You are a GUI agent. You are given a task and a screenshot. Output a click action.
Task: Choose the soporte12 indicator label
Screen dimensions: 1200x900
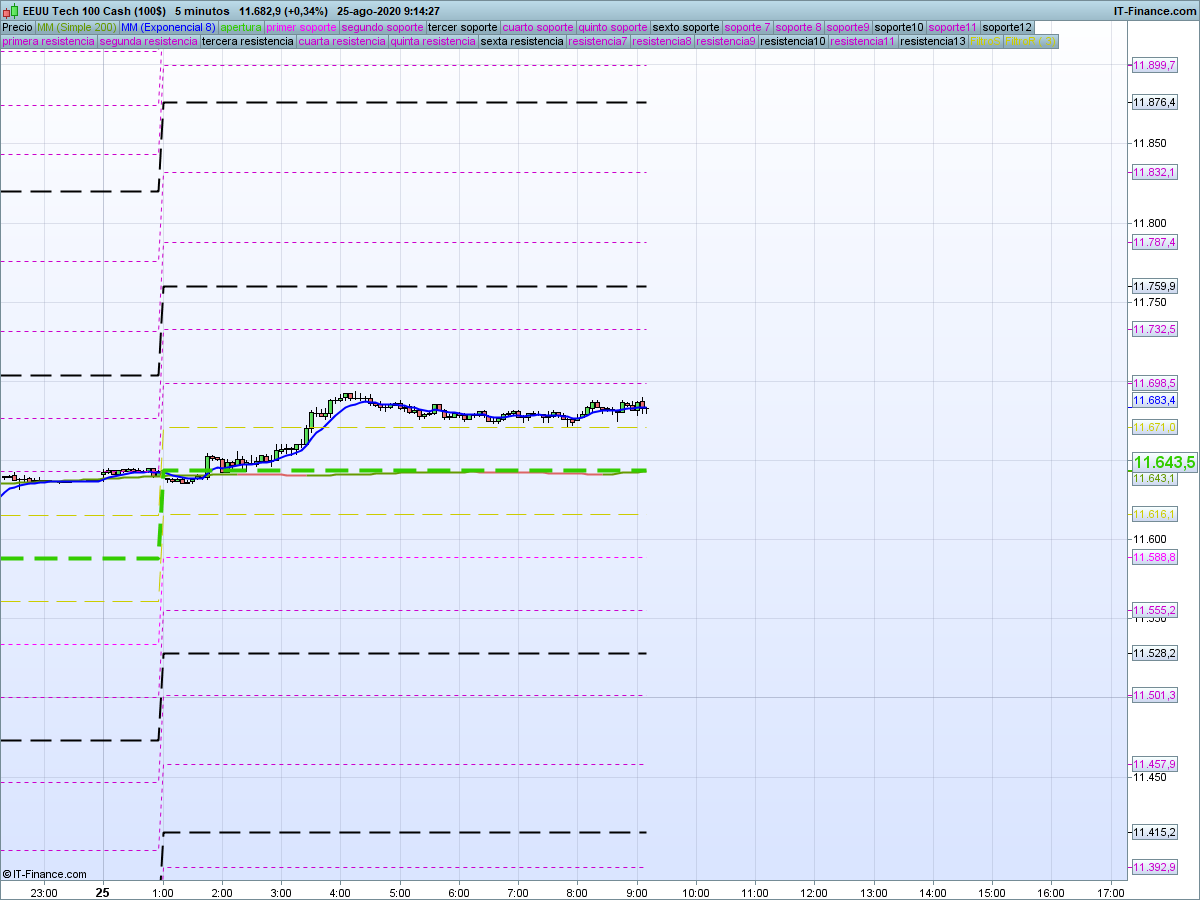tap(1006, 27)
